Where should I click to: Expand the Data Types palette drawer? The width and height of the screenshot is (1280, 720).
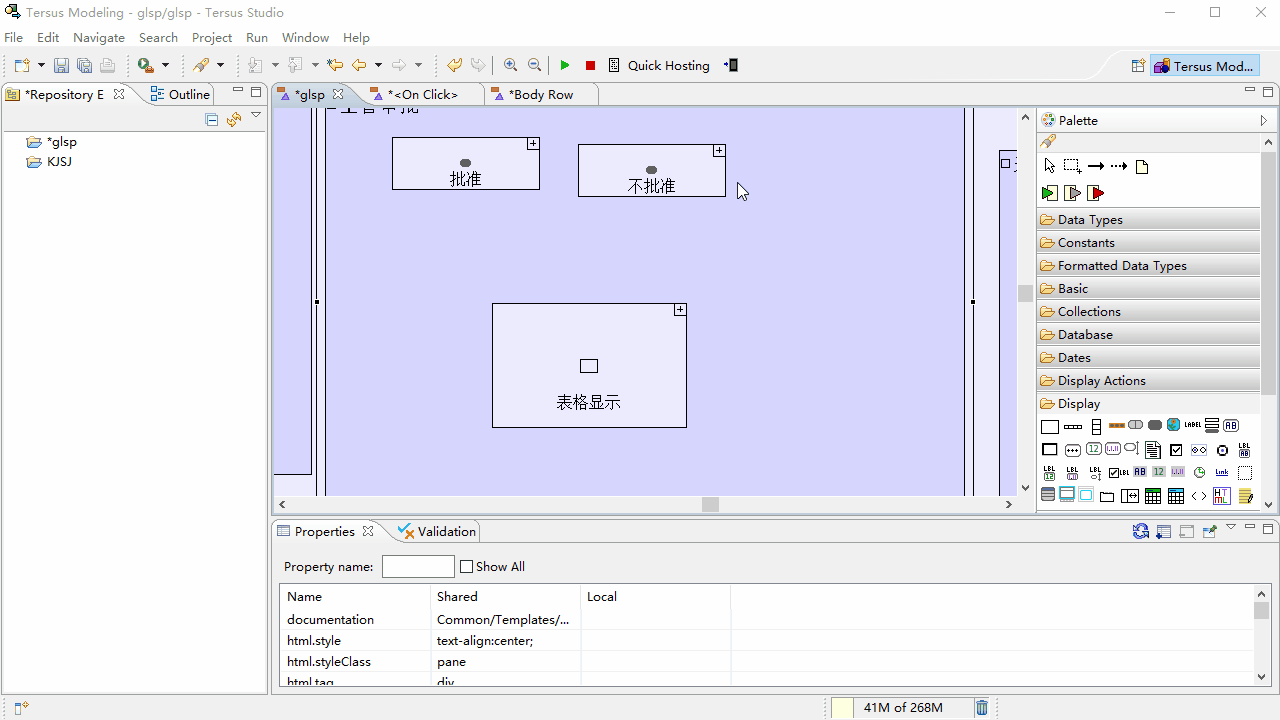click(1149, 219)
